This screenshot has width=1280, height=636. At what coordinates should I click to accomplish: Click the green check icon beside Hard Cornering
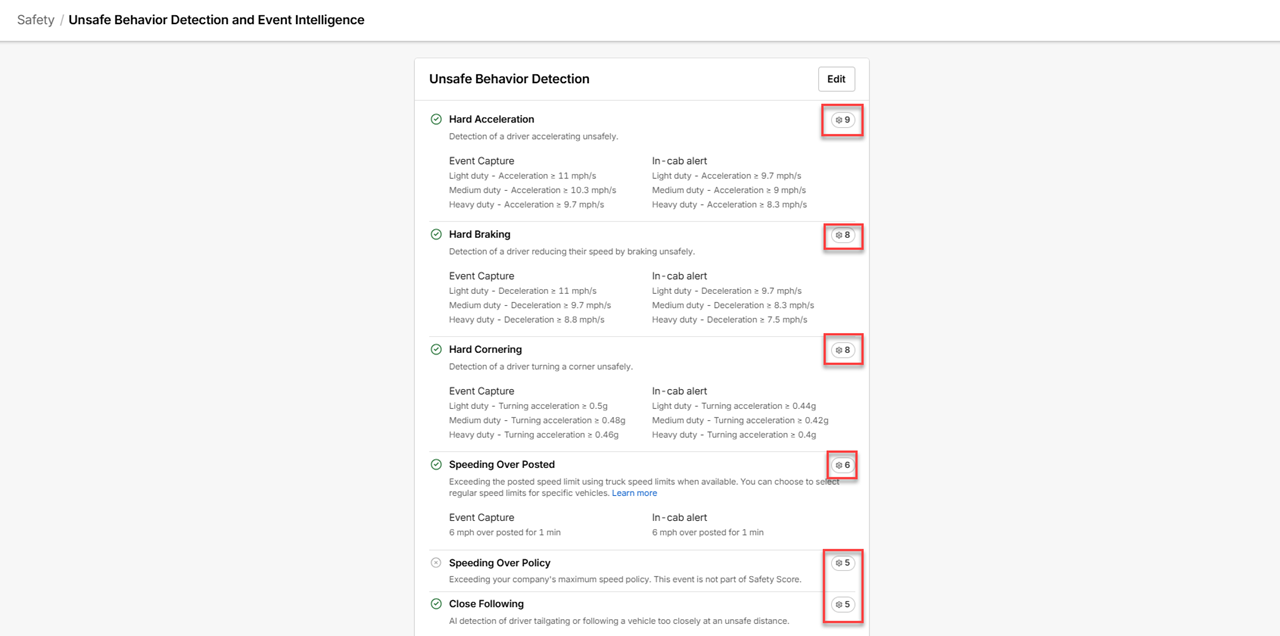pos(436,349)
